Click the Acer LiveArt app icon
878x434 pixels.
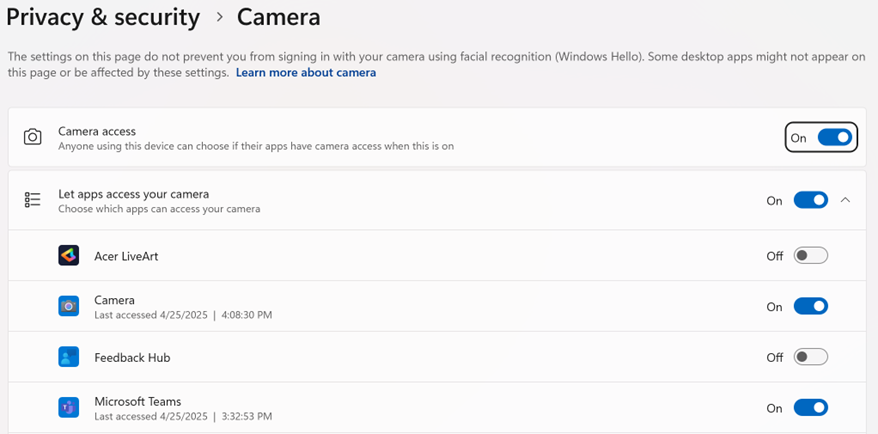coord(68,256)
